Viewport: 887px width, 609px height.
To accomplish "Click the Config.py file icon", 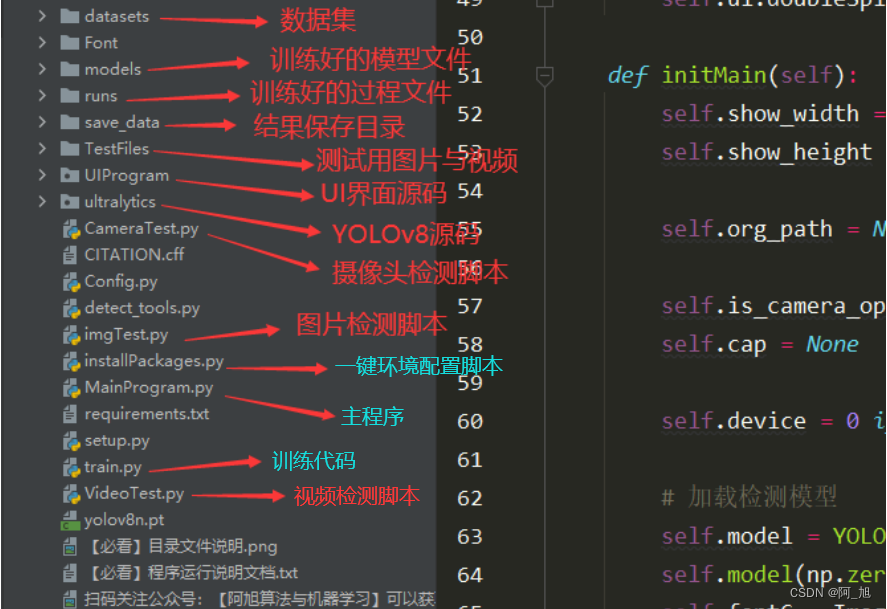I will click(x=72, y=281).
